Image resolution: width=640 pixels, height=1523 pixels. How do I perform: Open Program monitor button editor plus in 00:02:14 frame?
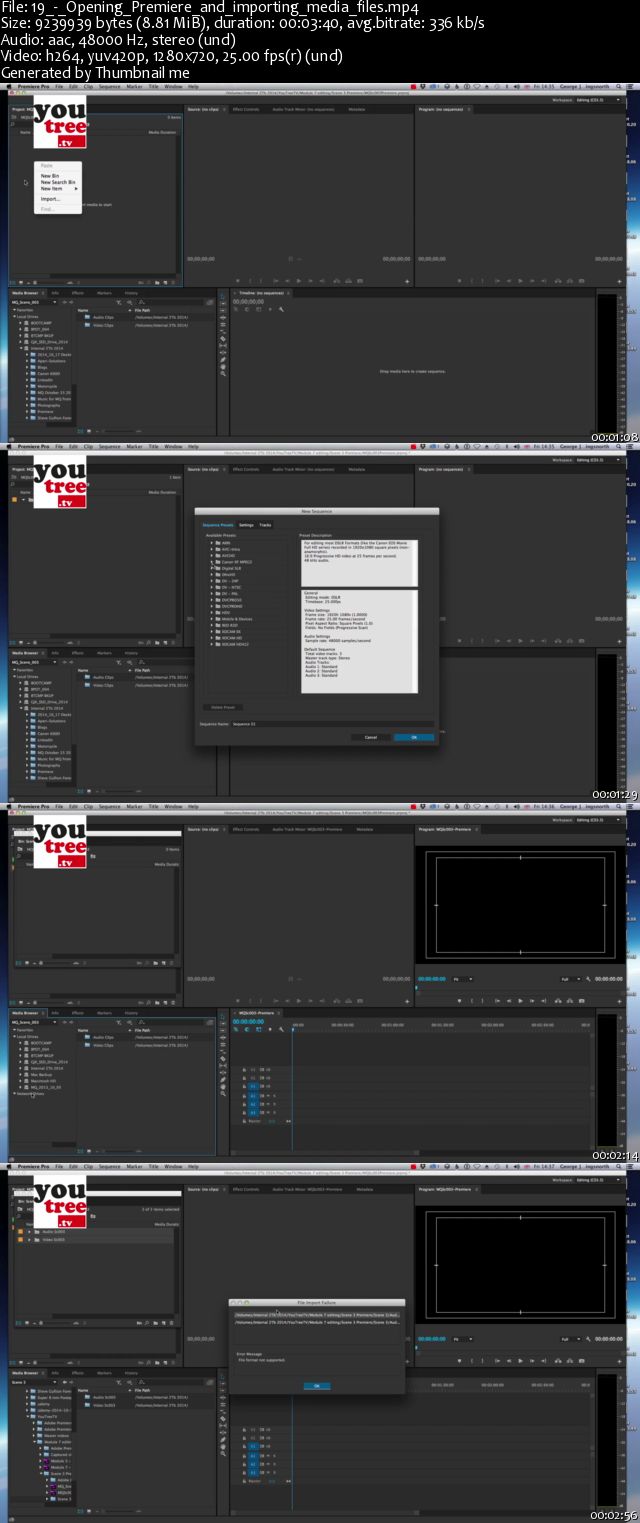pyautogui.click(x=619, y=1000)
